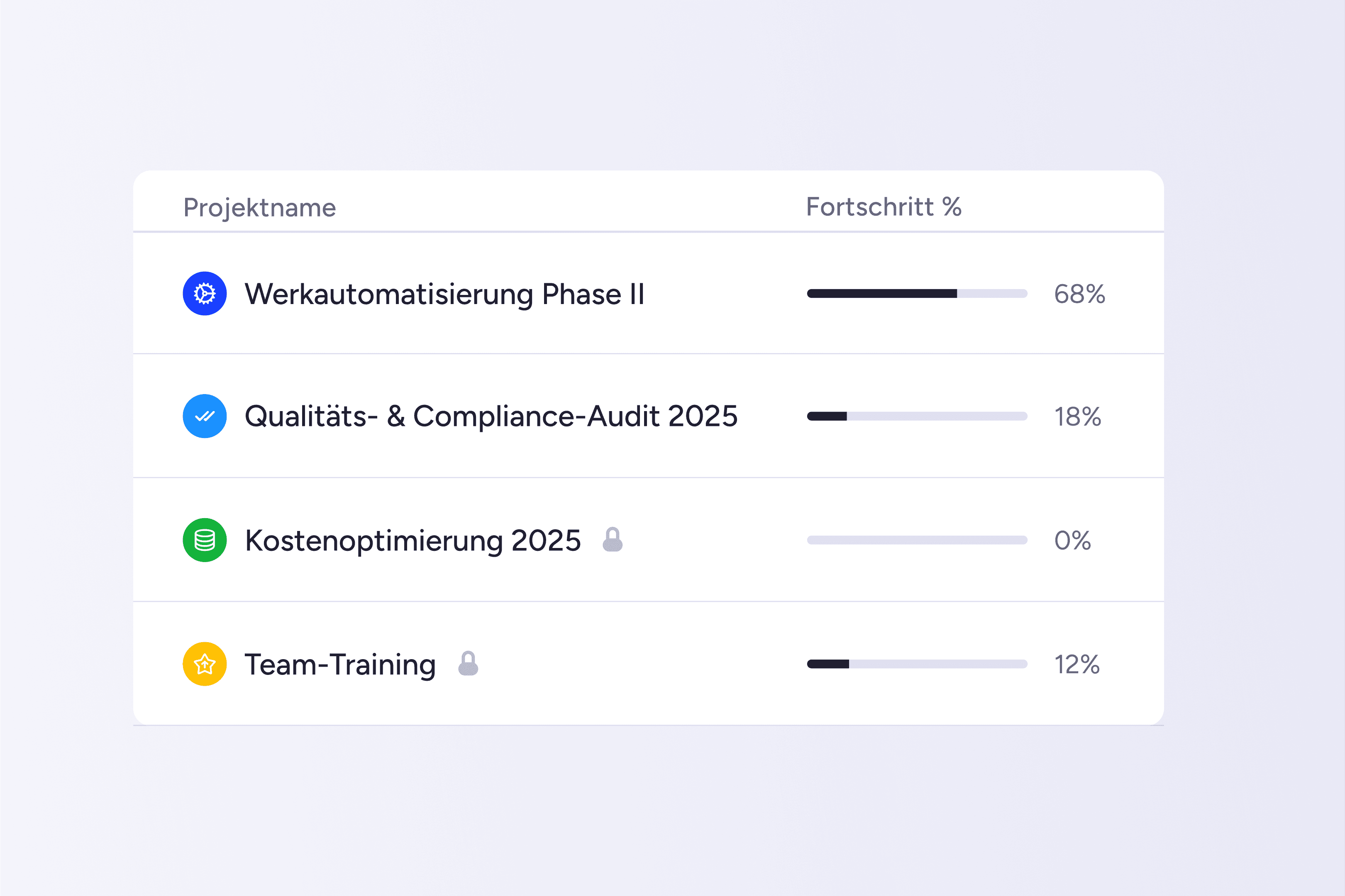Screen dimensions: 1345x896
Task: Click the Team-Training progress bar
Action: pos(917,664)
